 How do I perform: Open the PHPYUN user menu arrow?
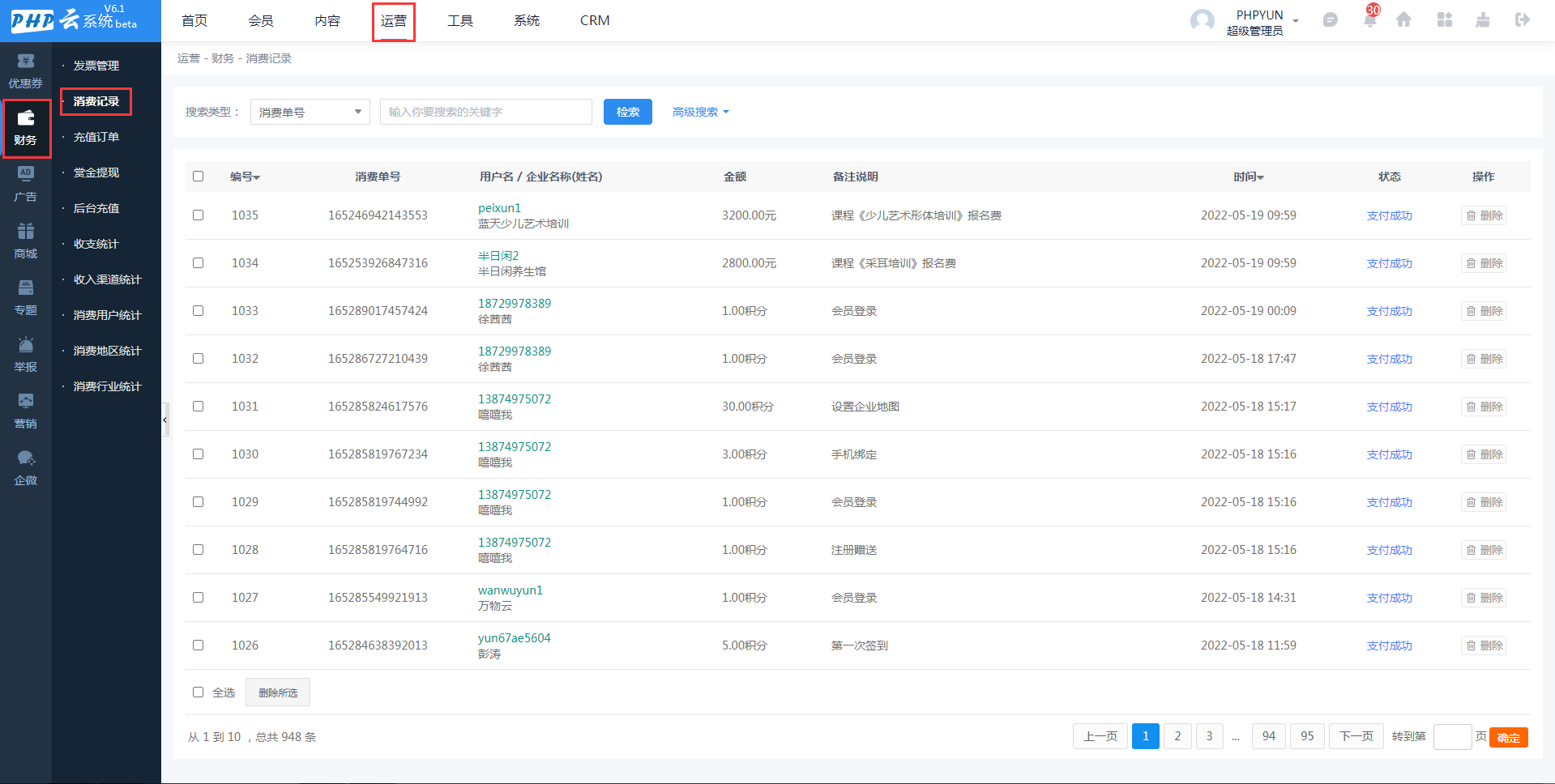click(x=1296, y=21)
